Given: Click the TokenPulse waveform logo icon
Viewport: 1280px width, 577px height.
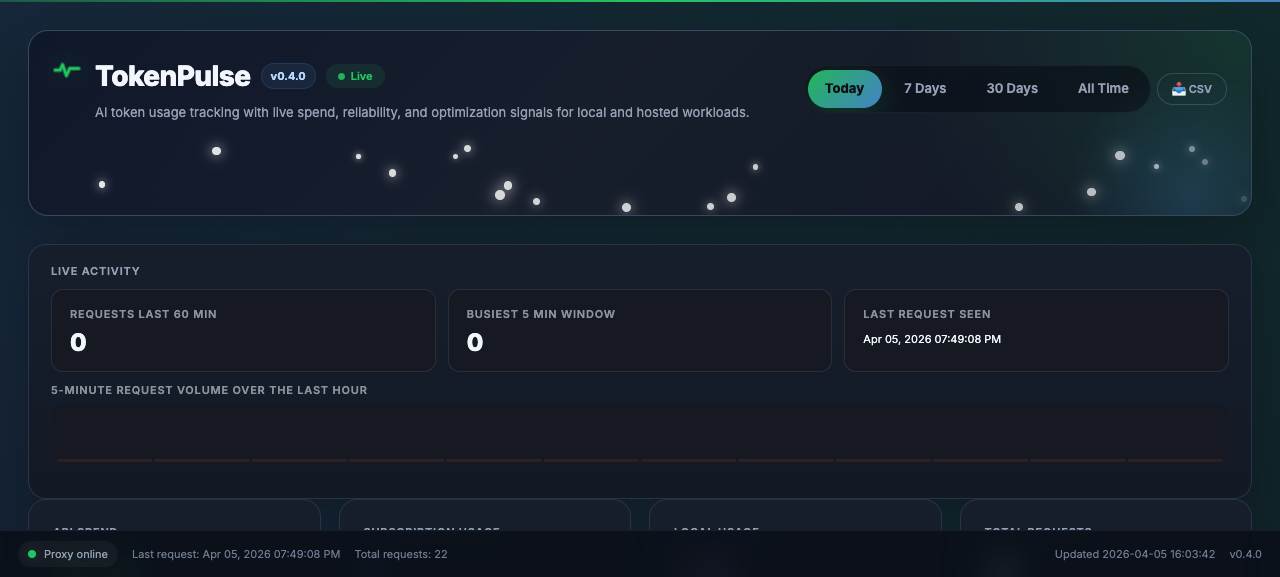Looking at the screenshot, I should pyautogui.click(x=66, y=71).
